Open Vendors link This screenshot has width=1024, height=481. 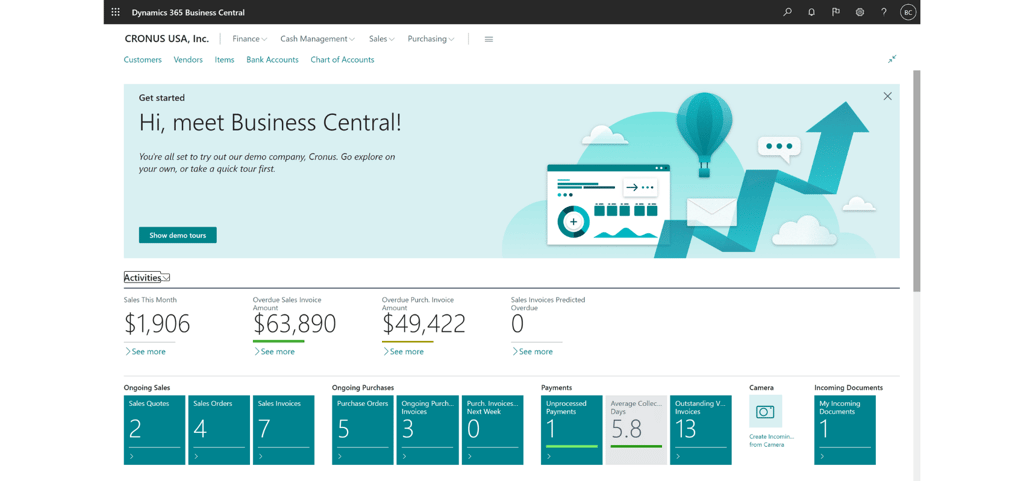(188, 59)
